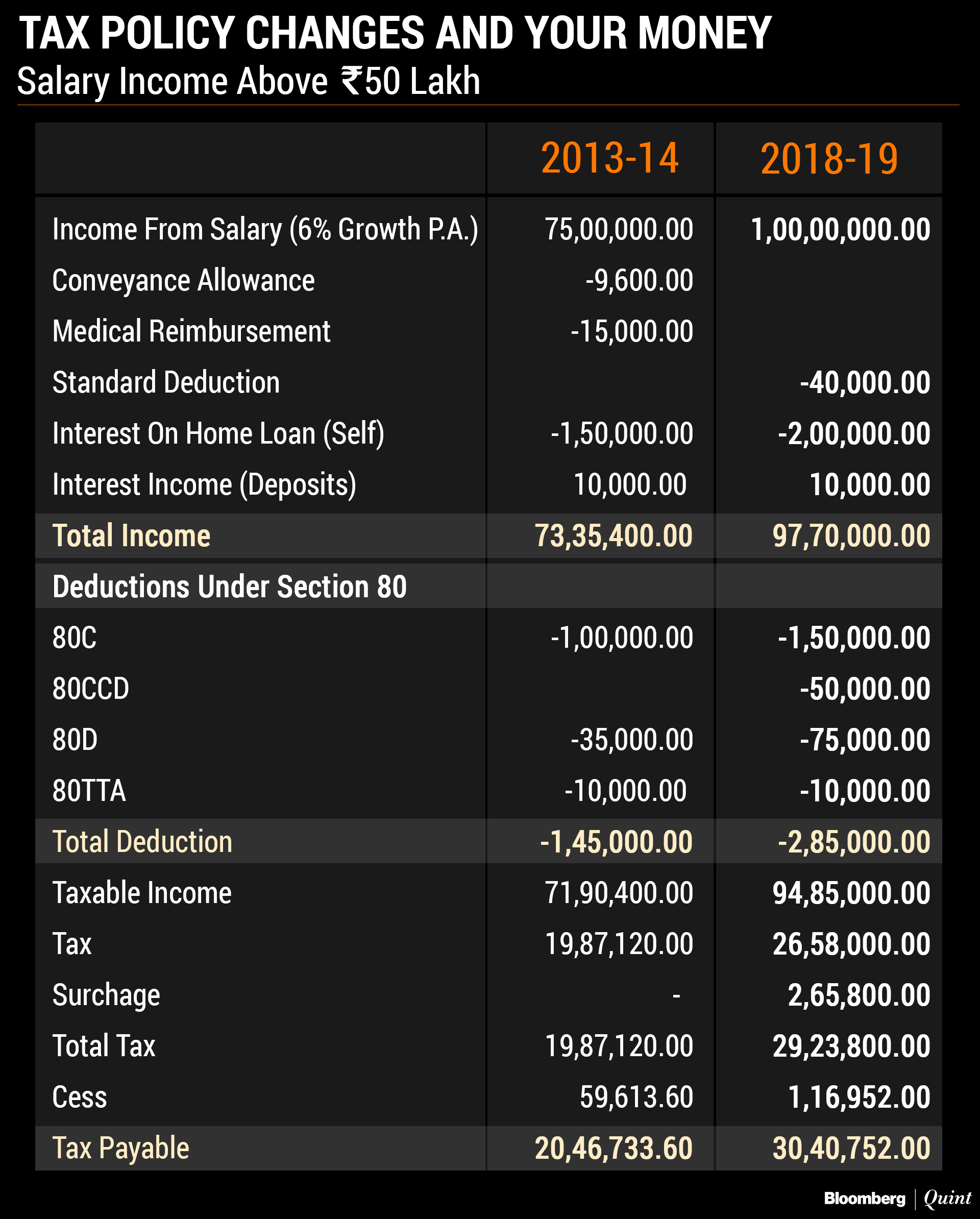Image resolution: width=980 pixels, height=1219 pixels.
Task: Click the 2018-19 column header
Action: click(829, 159)
